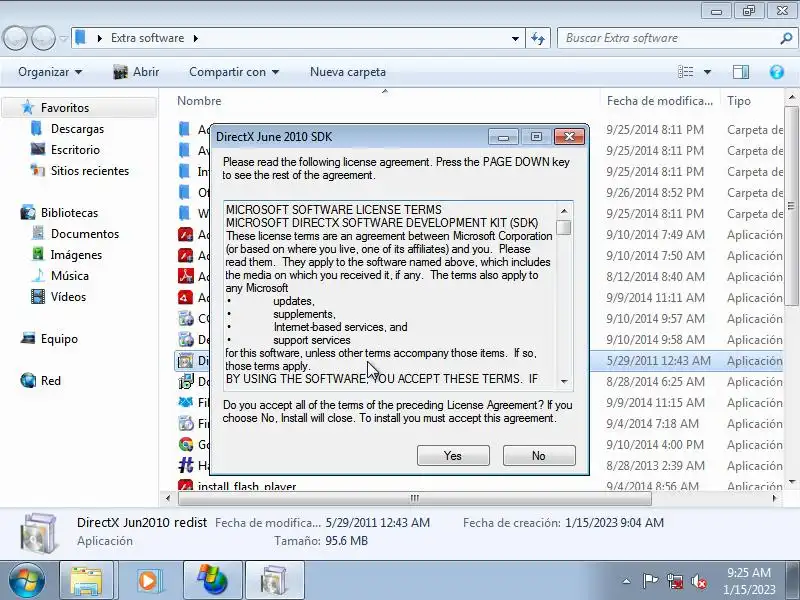Screen dimensions: 800x600
Task: Click the Windows flag taskbar icon
Action: (x=212, y=581)
